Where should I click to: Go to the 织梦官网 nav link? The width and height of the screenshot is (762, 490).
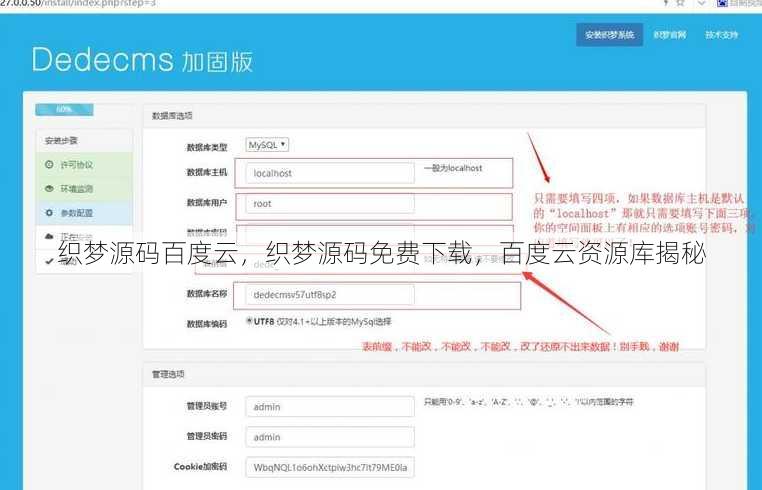point(670,35)
